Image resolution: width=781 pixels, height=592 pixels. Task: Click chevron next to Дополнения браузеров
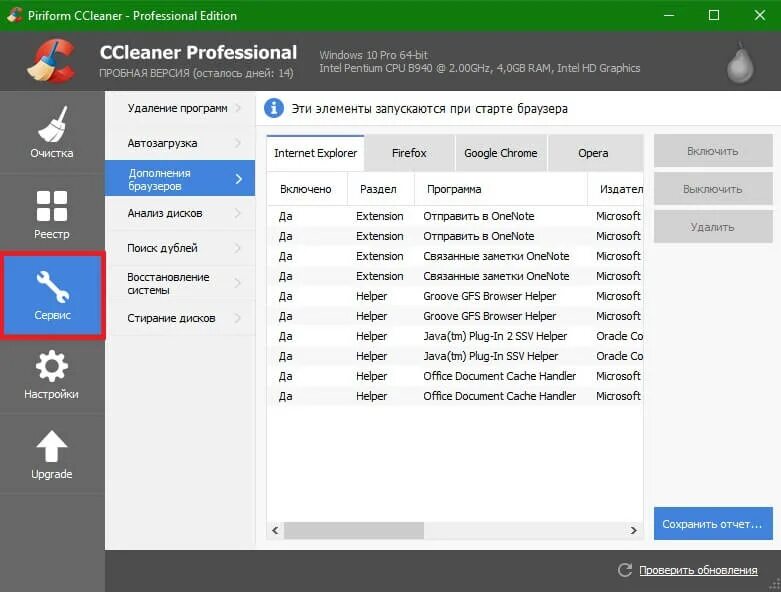[x=239, y=179]
